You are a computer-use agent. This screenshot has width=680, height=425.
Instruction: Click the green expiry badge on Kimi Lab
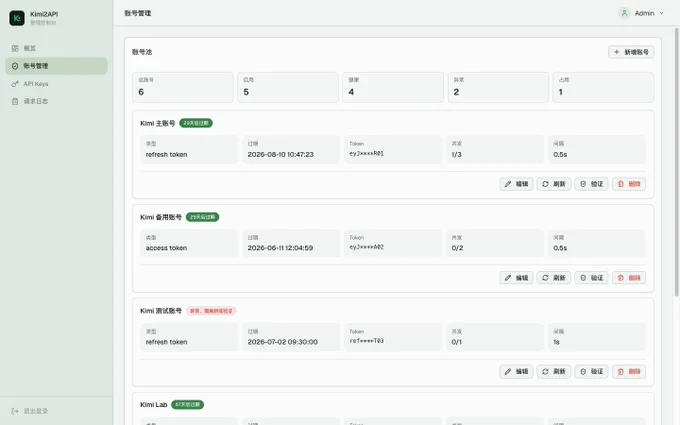[x=187, y=405]
